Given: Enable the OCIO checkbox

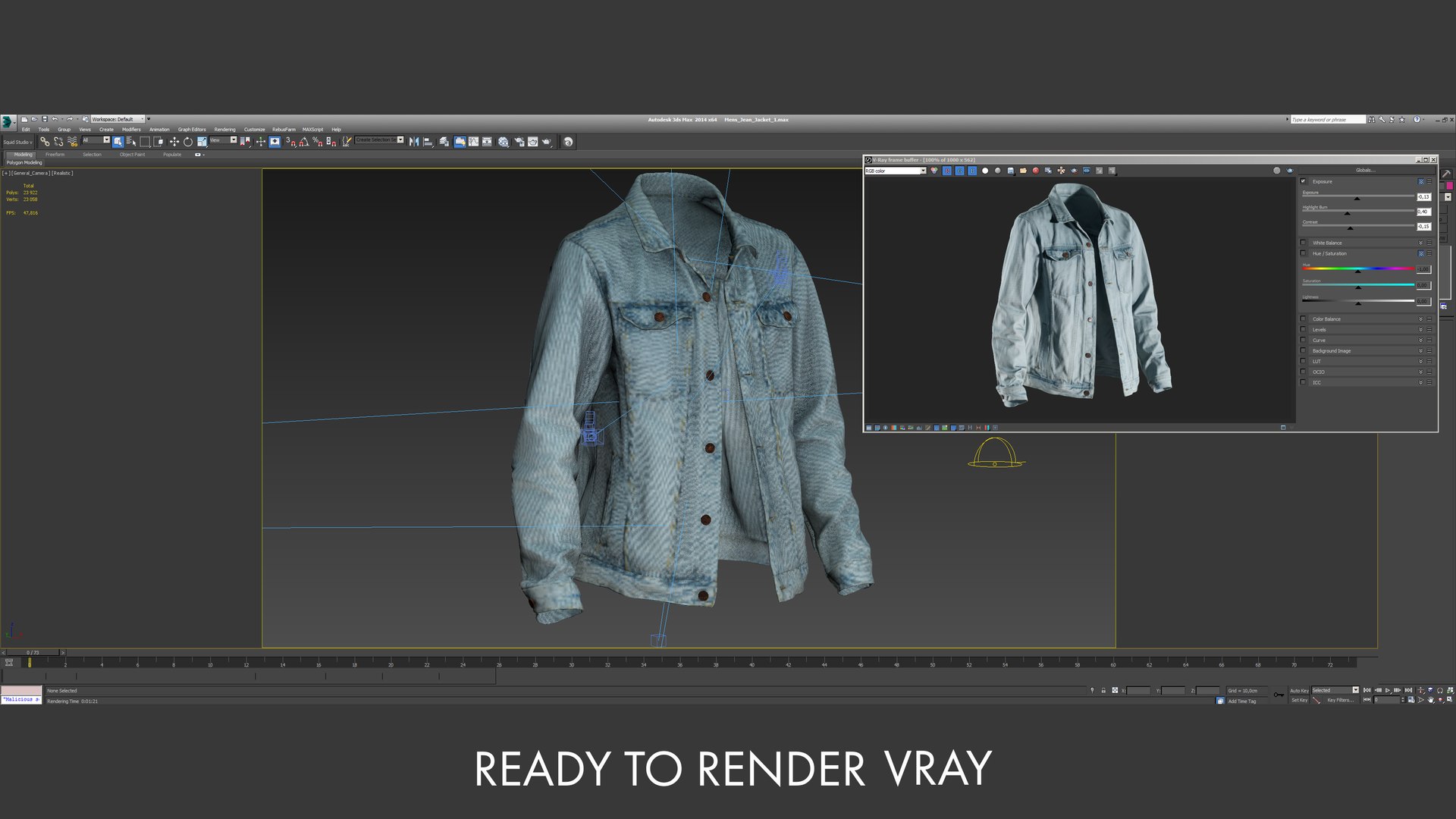Looking at the screenshot, I should click(1303, 372).
